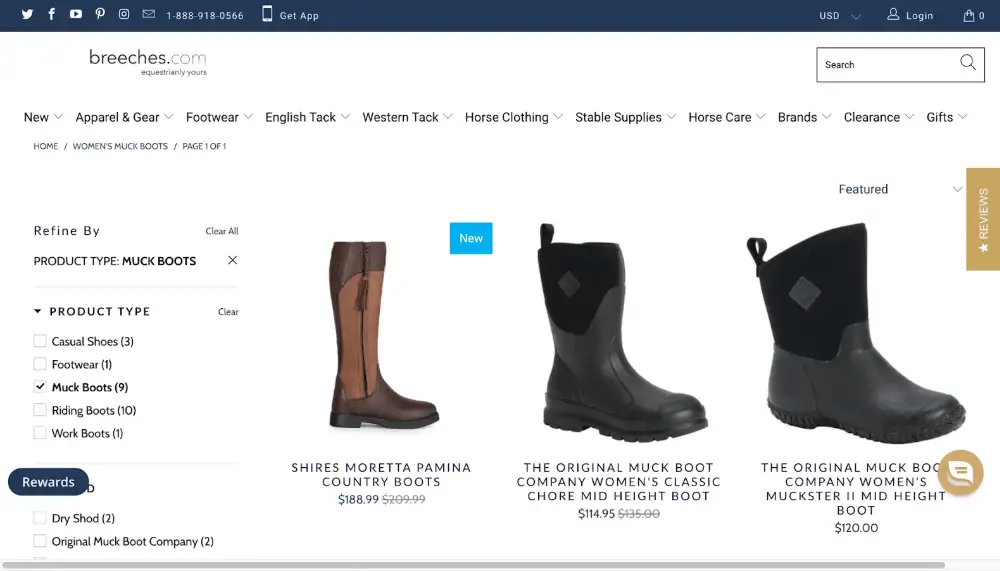Go to the HOME breadcrumb
The image size is (1000, 571).
click(x=46, y=146)
